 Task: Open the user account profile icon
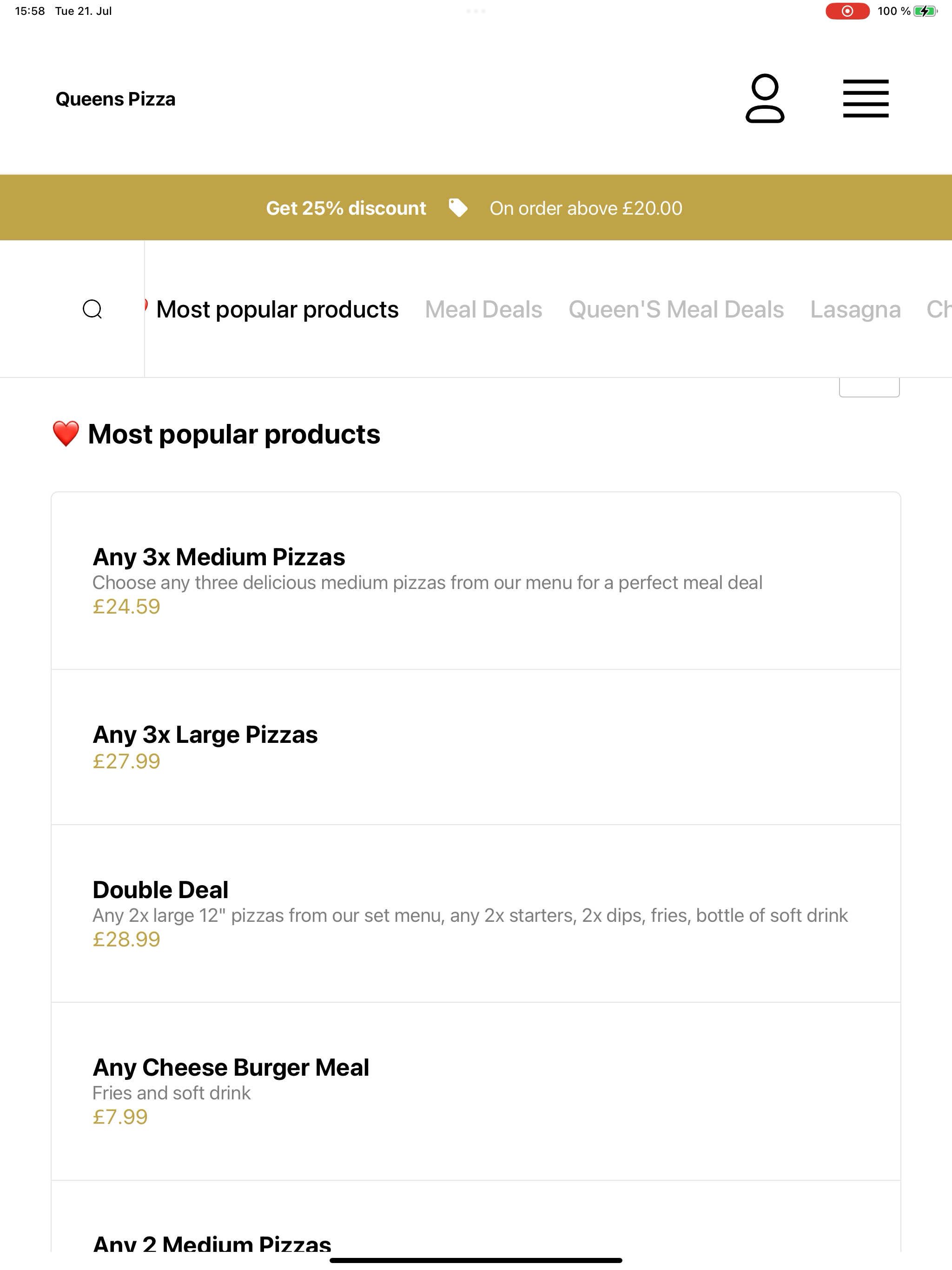coord(764,99)
